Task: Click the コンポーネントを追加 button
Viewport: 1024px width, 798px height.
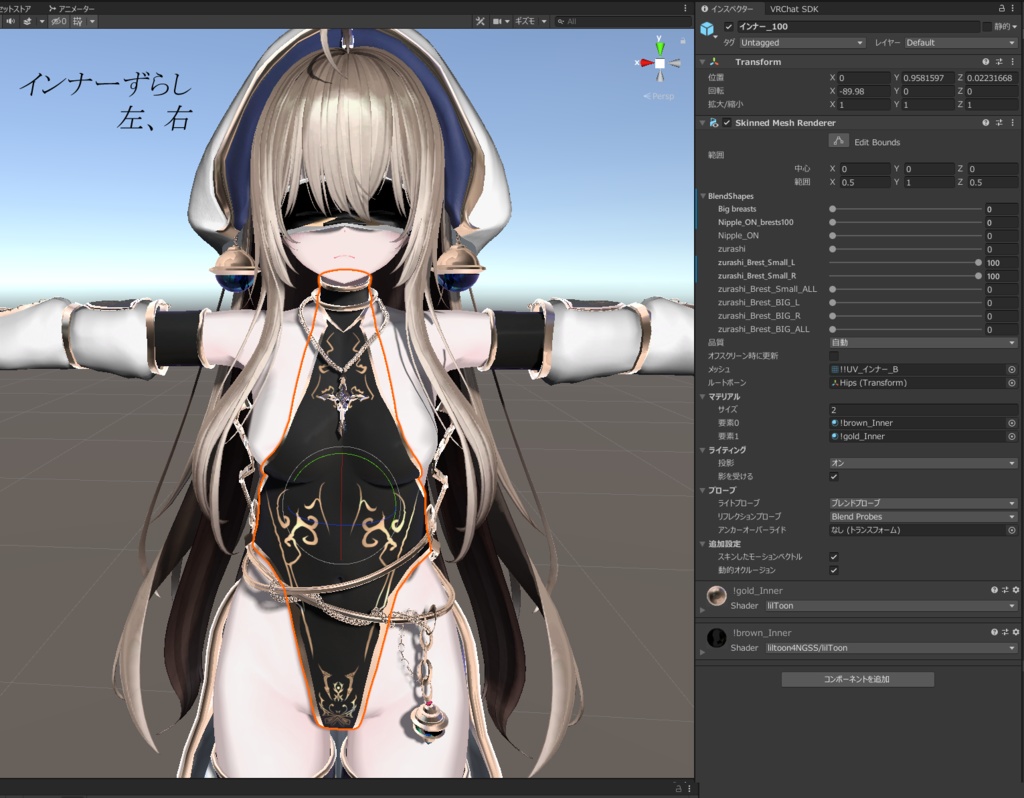Action: click(857, 679)
